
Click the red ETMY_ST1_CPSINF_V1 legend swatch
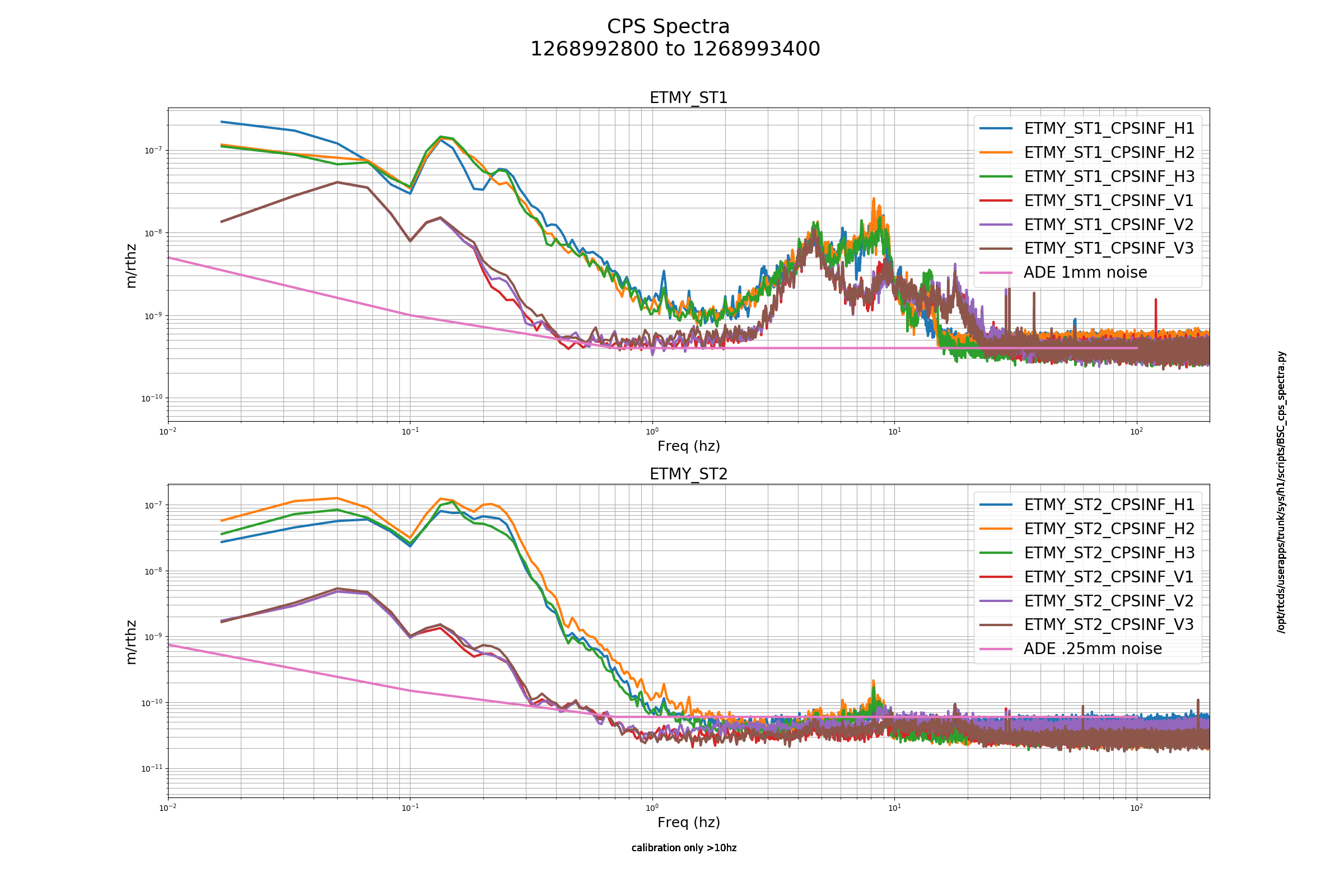coord(996,200)
